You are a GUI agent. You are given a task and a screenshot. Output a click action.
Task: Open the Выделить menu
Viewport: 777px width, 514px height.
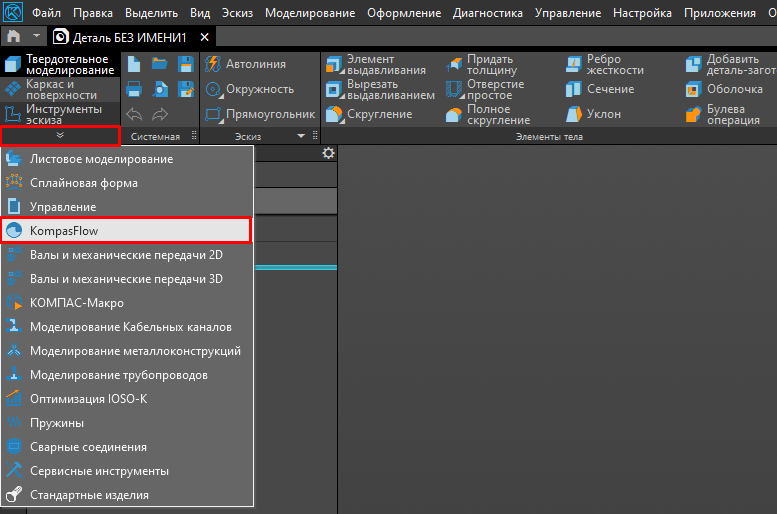(x=151, y=13)
